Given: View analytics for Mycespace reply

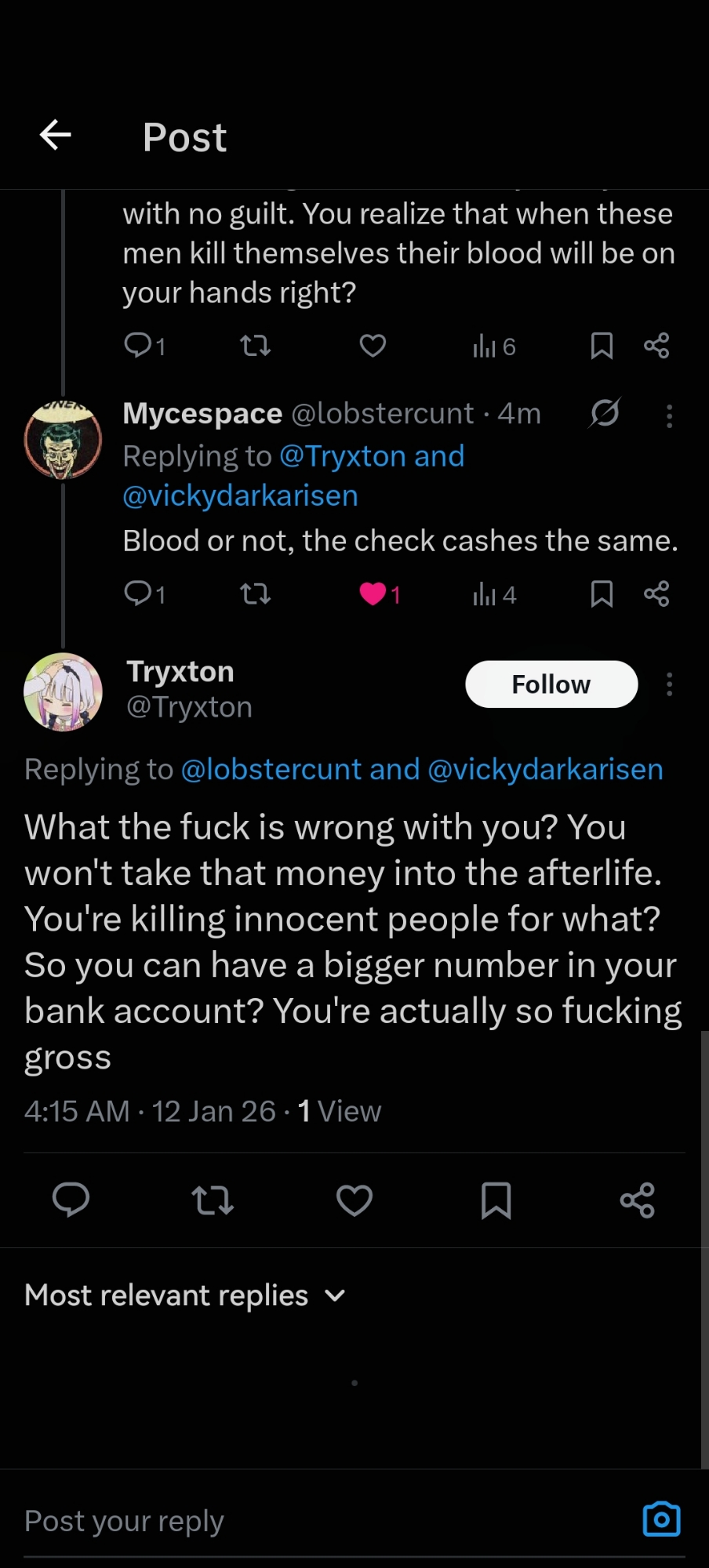Looking at the screenshot, I should coord(494,595).
